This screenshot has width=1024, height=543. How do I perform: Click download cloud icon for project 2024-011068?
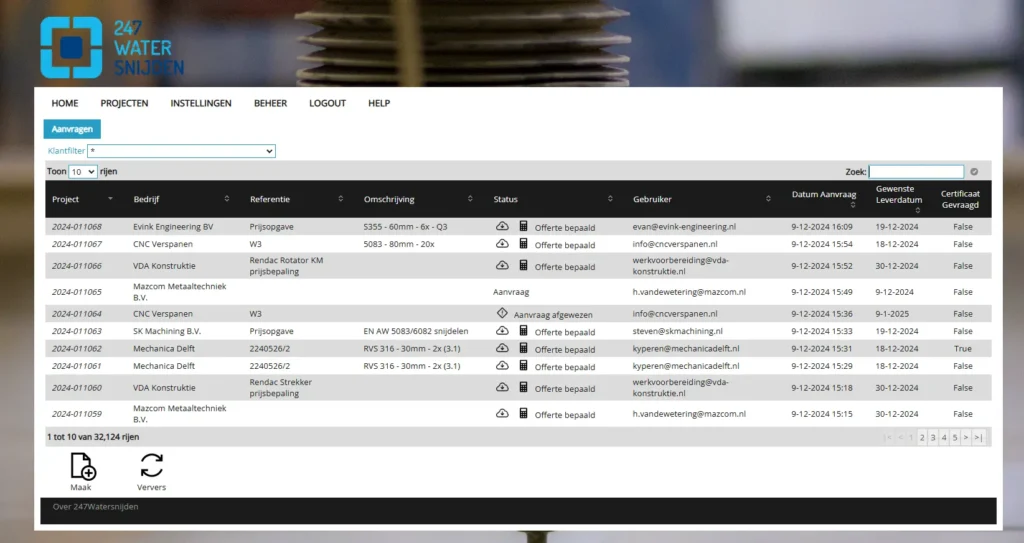(502, 226)
